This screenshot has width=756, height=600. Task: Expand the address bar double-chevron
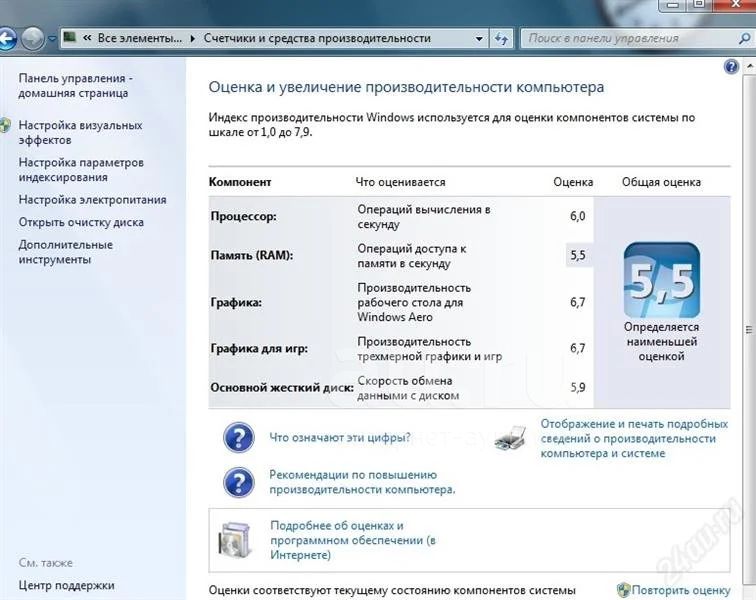point(87,38)
